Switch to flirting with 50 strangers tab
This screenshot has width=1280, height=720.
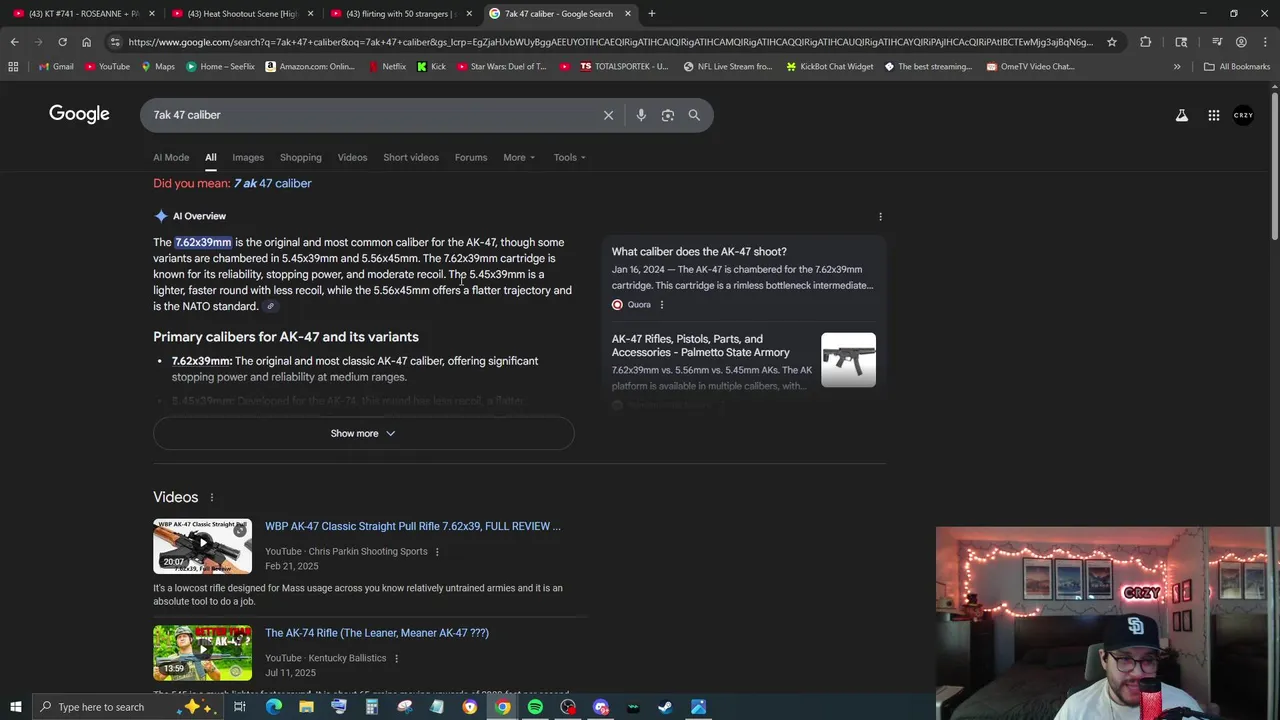tap(400, 14)
